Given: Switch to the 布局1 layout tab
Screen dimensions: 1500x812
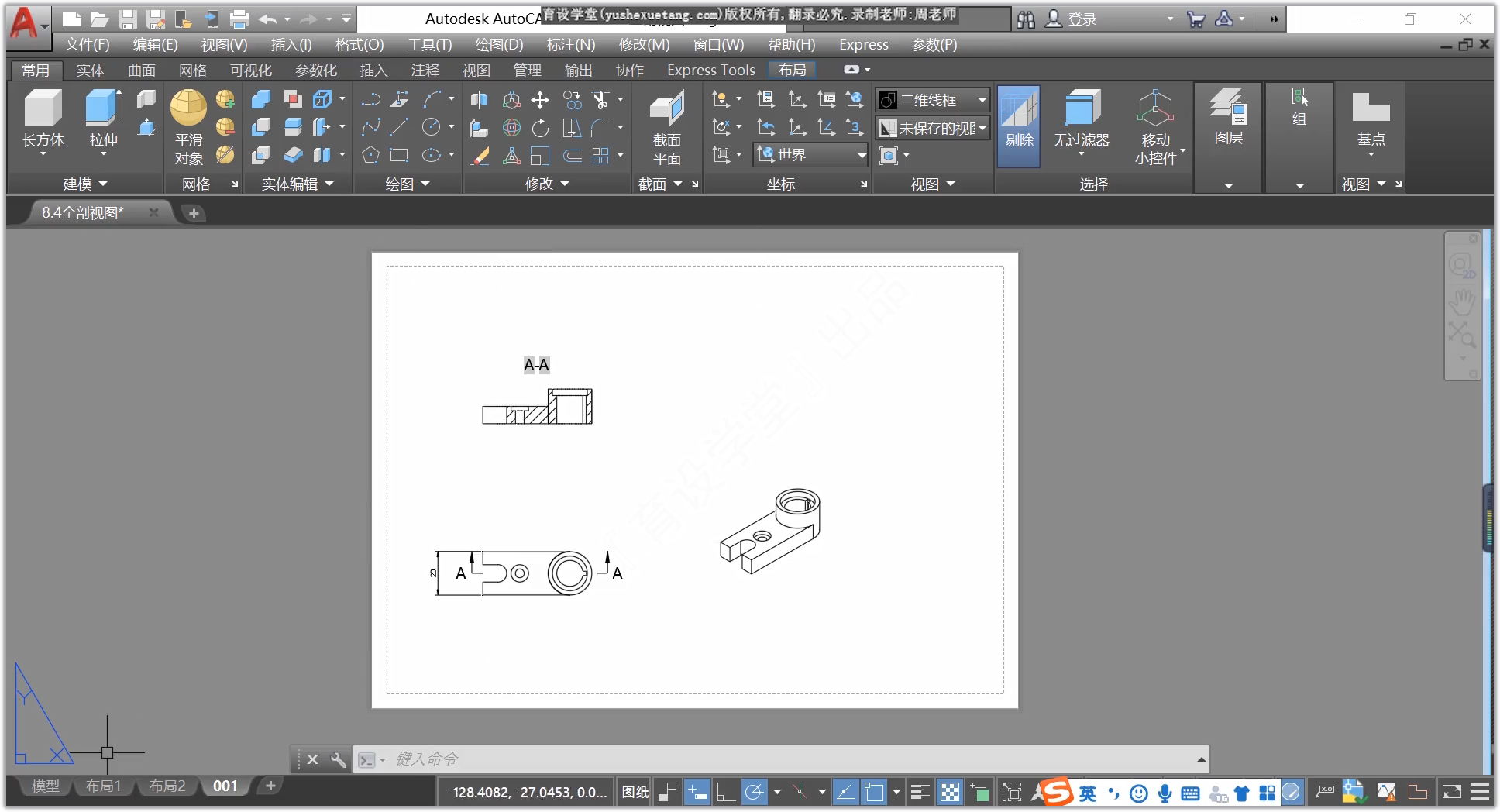Looking at the screenshot, I should pos(103,786).
